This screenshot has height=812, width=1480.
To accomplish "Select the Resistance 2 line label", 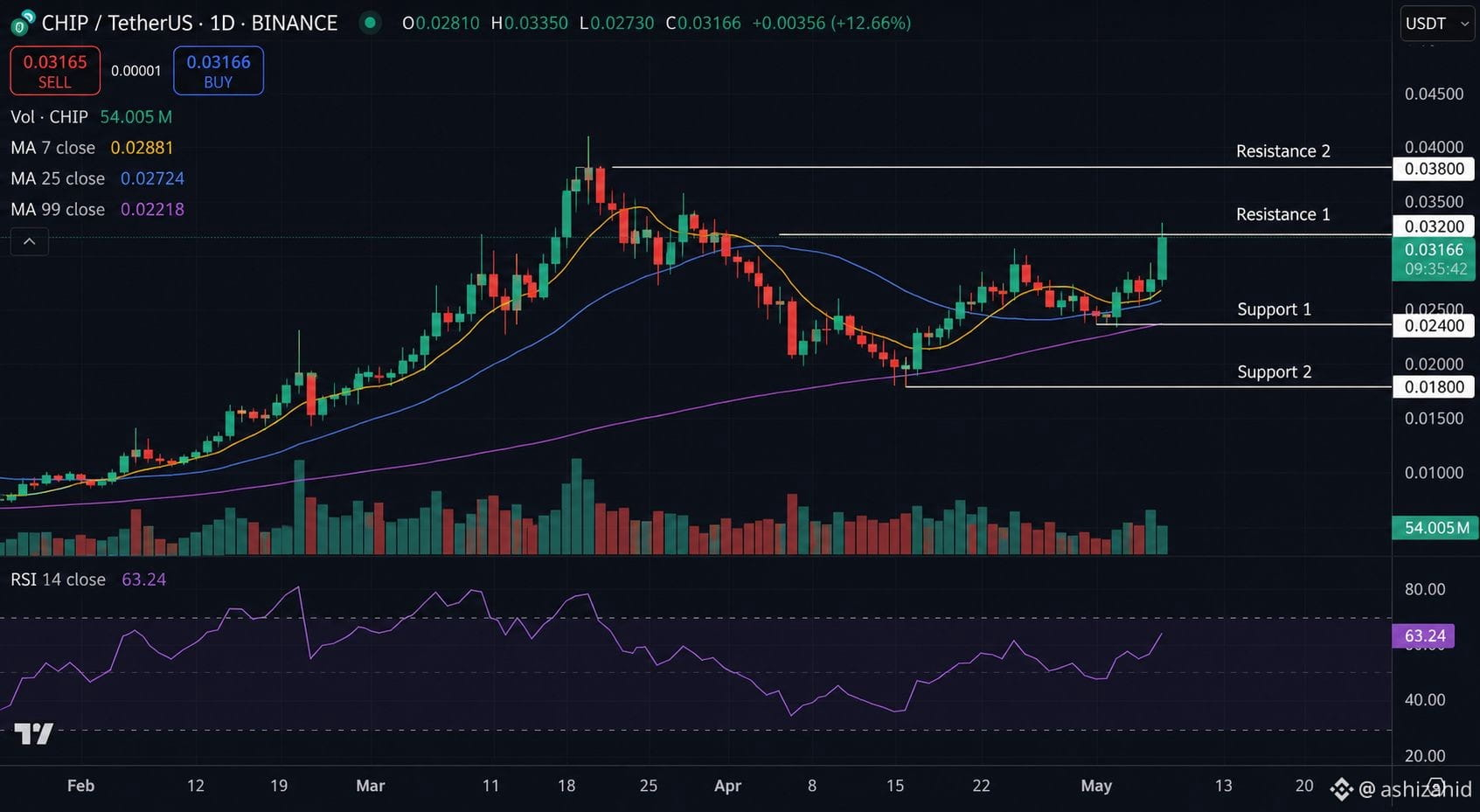I will [x=1283, y=151].
